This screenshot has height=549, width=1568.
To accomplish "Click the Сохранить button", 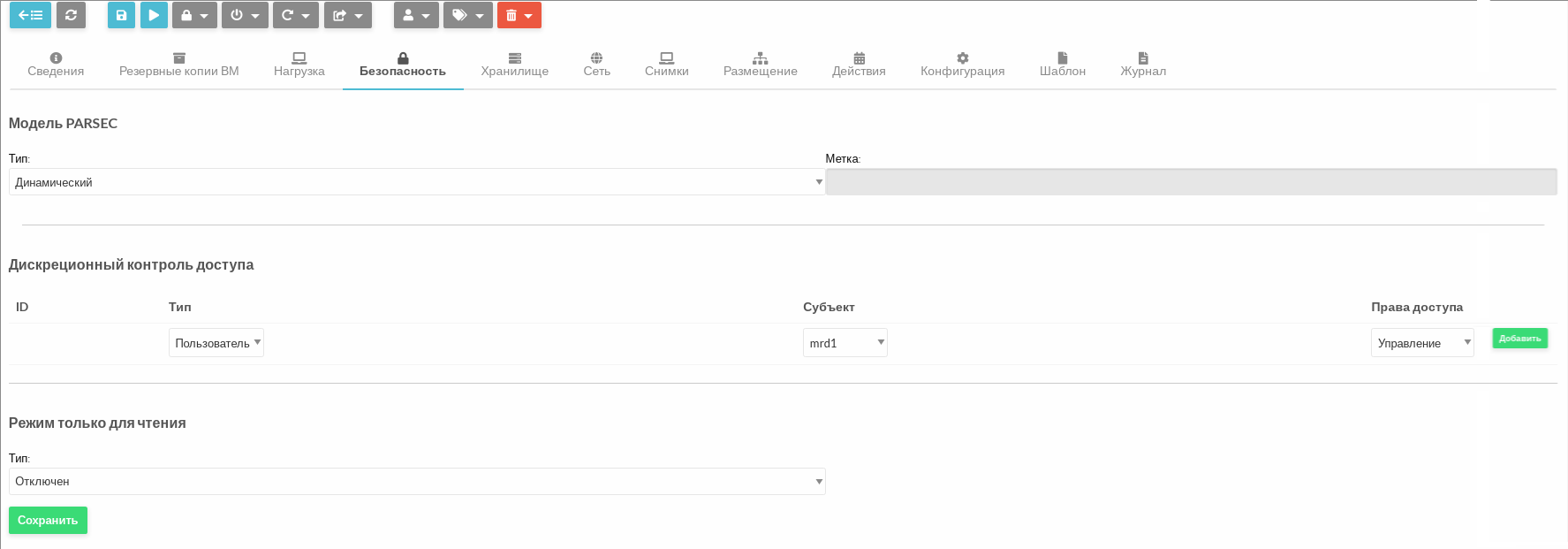I will click(x=48, y=520).
